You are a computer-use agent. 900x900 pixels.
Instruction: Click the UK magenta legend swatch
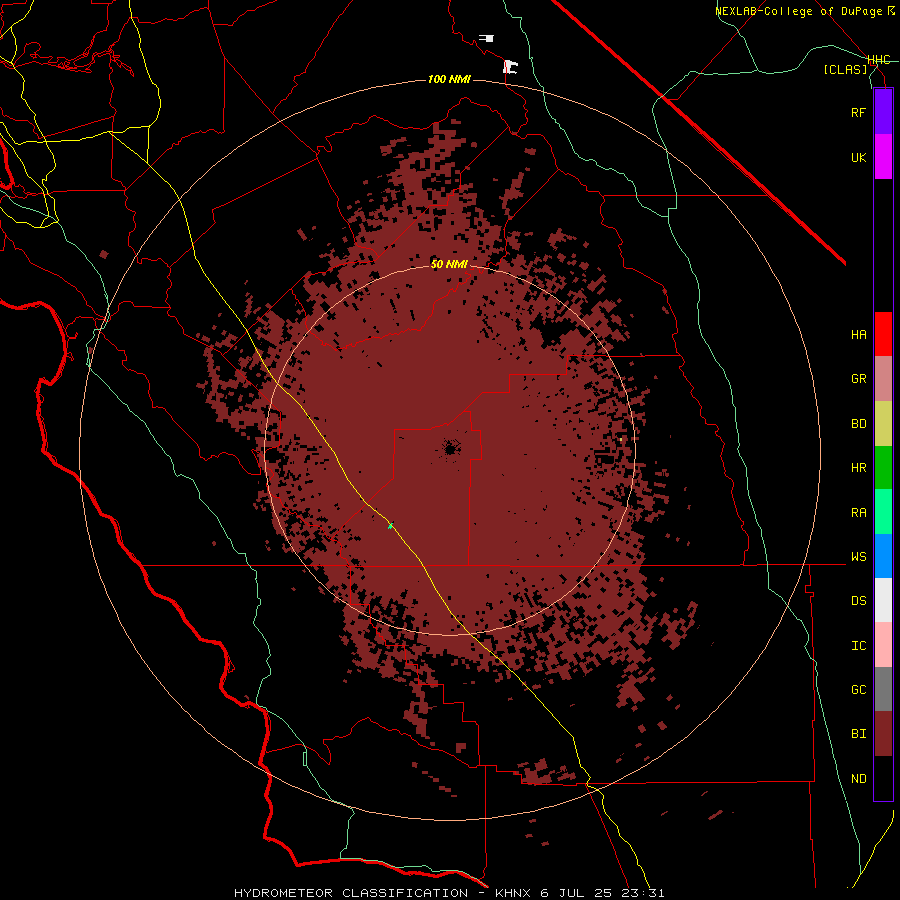tap(883, 157)
